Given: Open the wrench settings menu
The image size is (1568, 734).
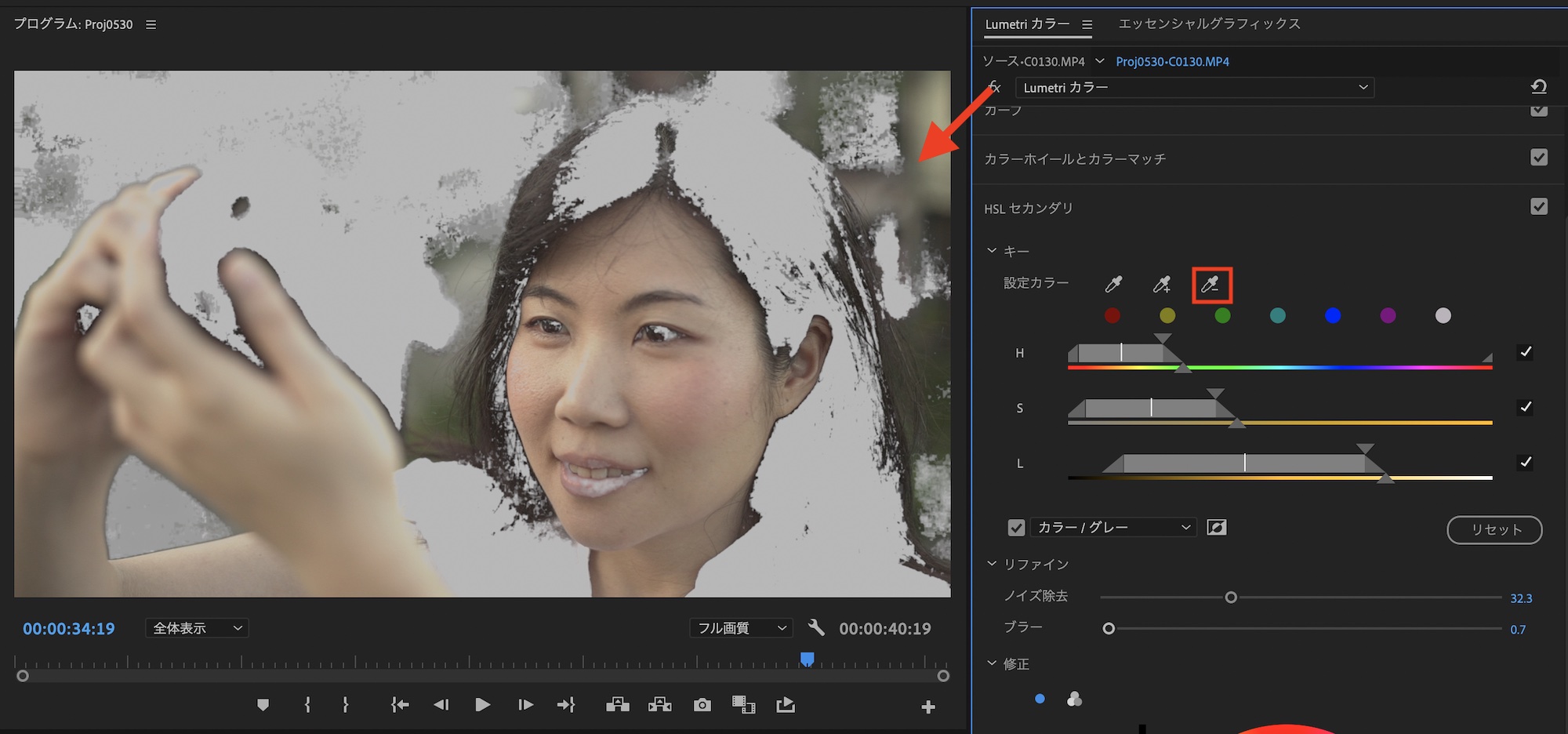Looking at the screenshot, I should coord(816,627).
